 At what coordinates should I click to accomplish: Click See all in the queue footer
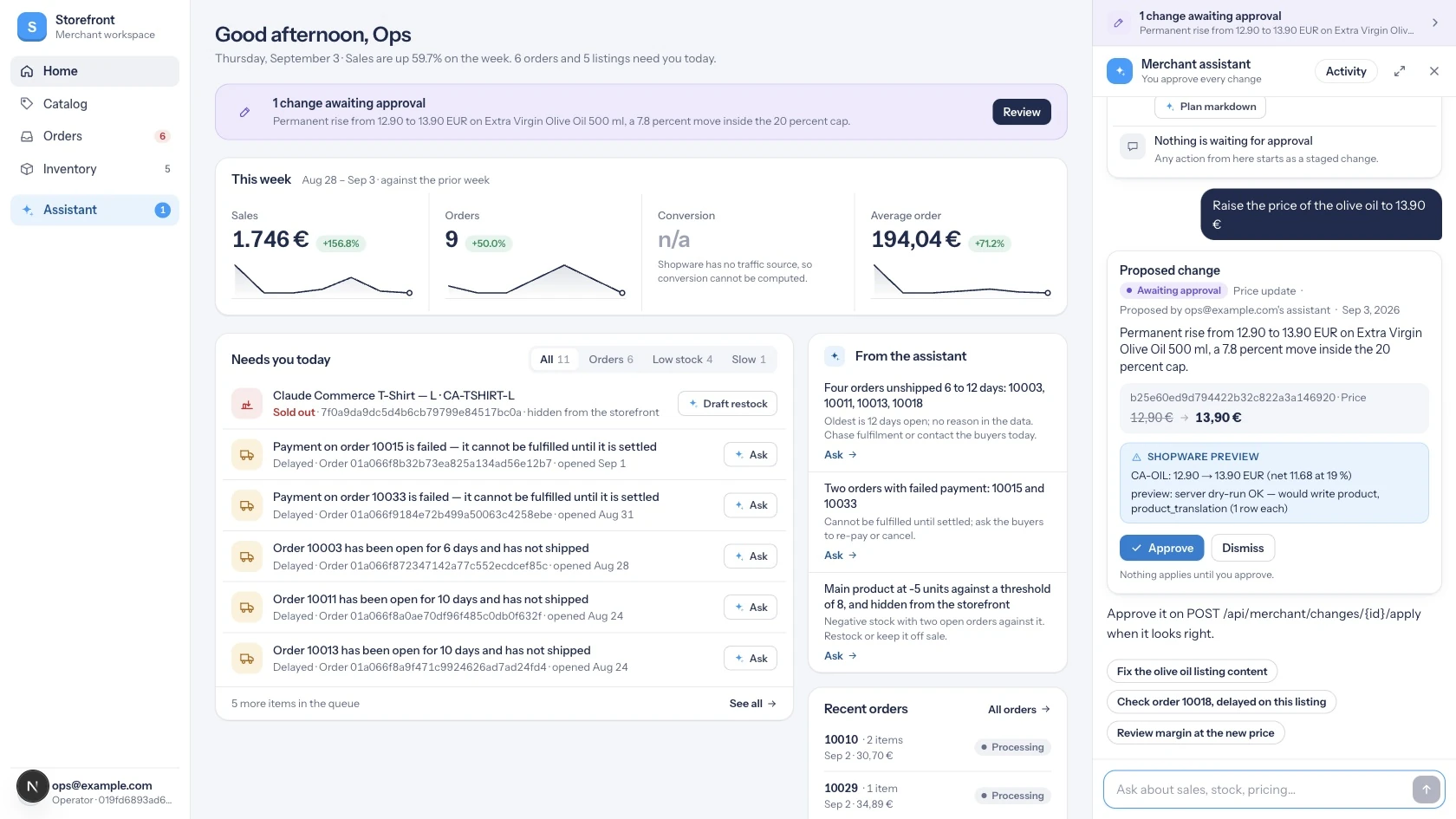click(752, 704)
